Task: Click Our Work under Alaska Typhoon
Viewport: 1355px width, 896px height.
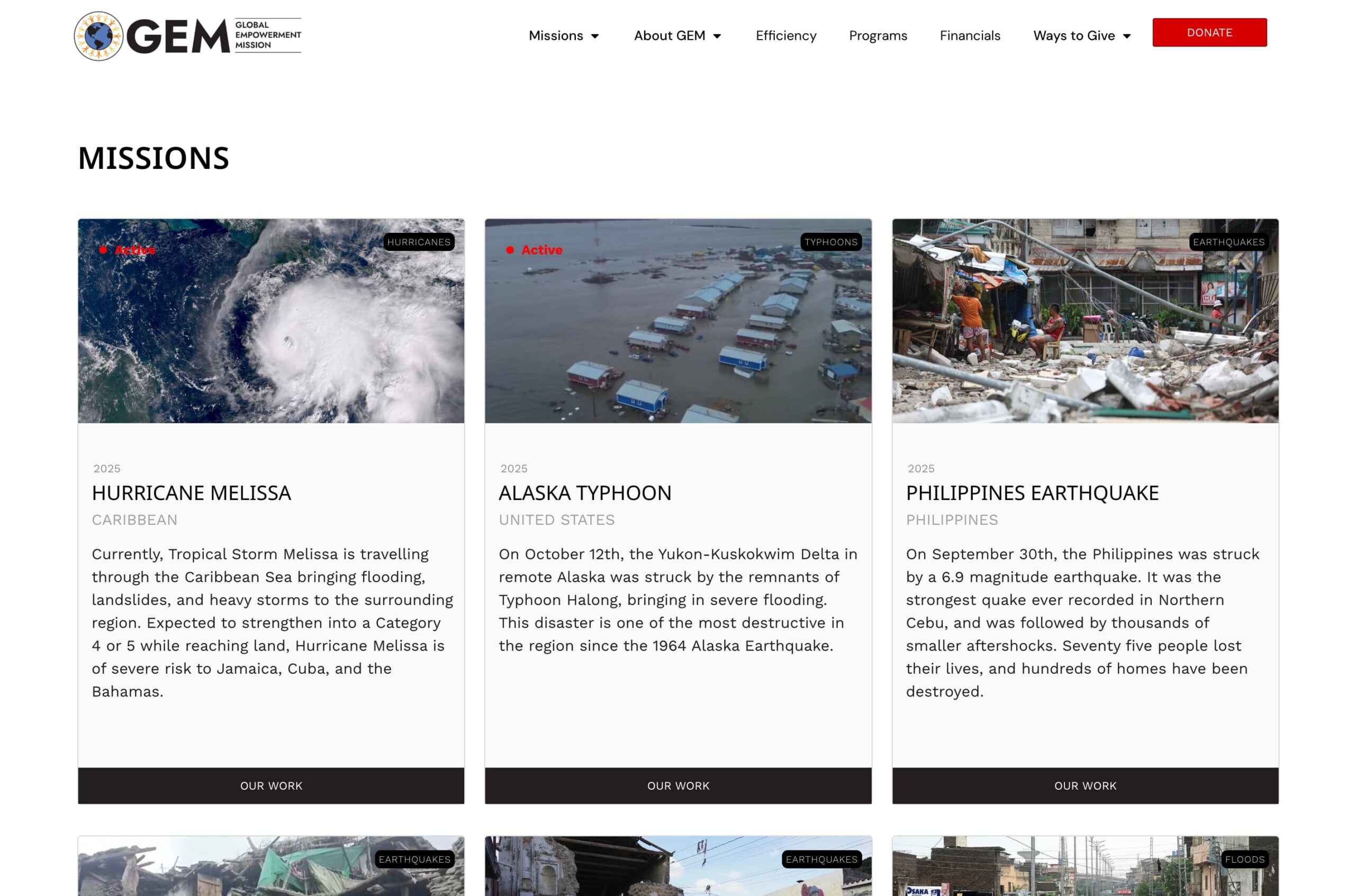Action: [678, 785]
